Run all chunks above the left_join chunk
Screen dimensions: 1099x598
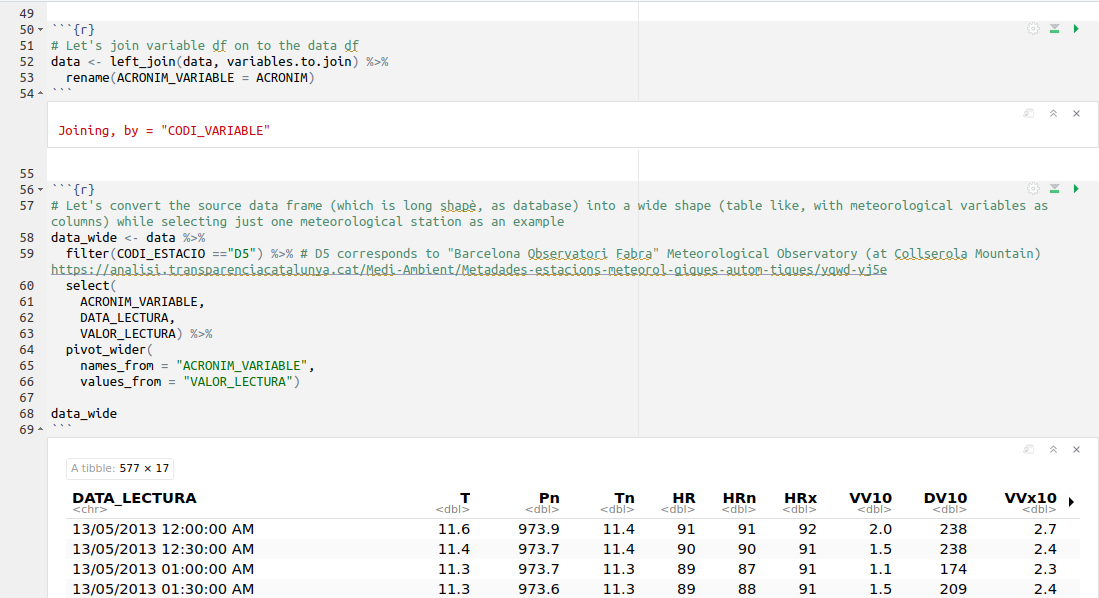1054,29
